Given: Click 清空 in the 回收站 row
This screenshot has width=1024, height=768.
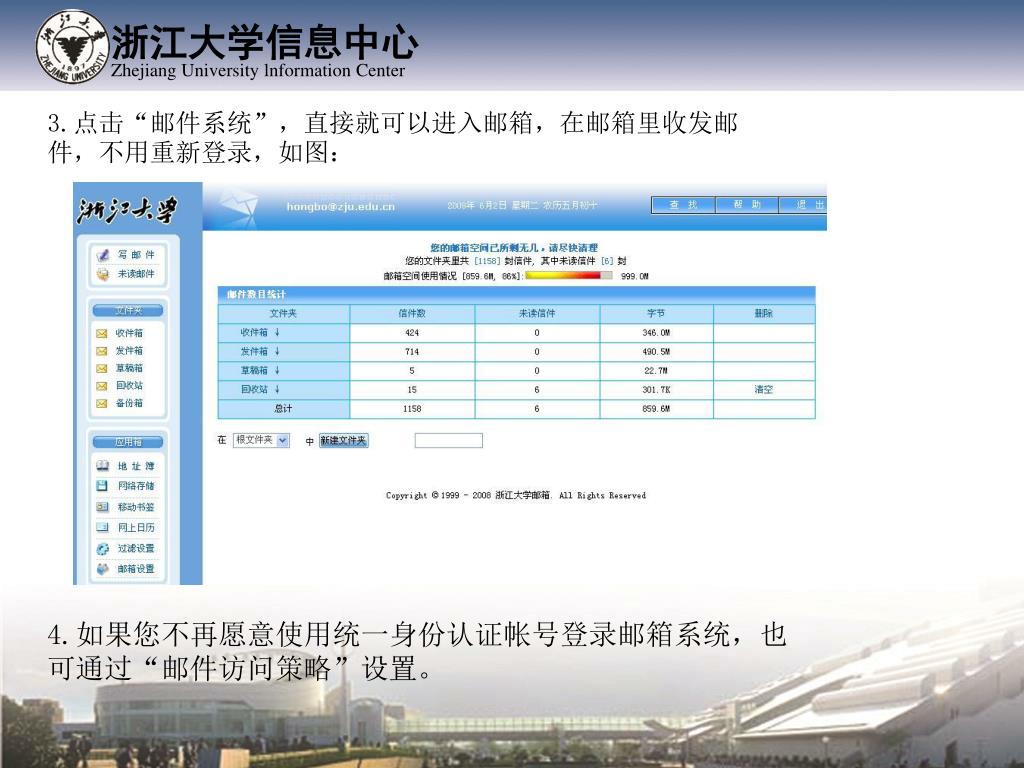Looking at the screenshot, I should [763, 389].
